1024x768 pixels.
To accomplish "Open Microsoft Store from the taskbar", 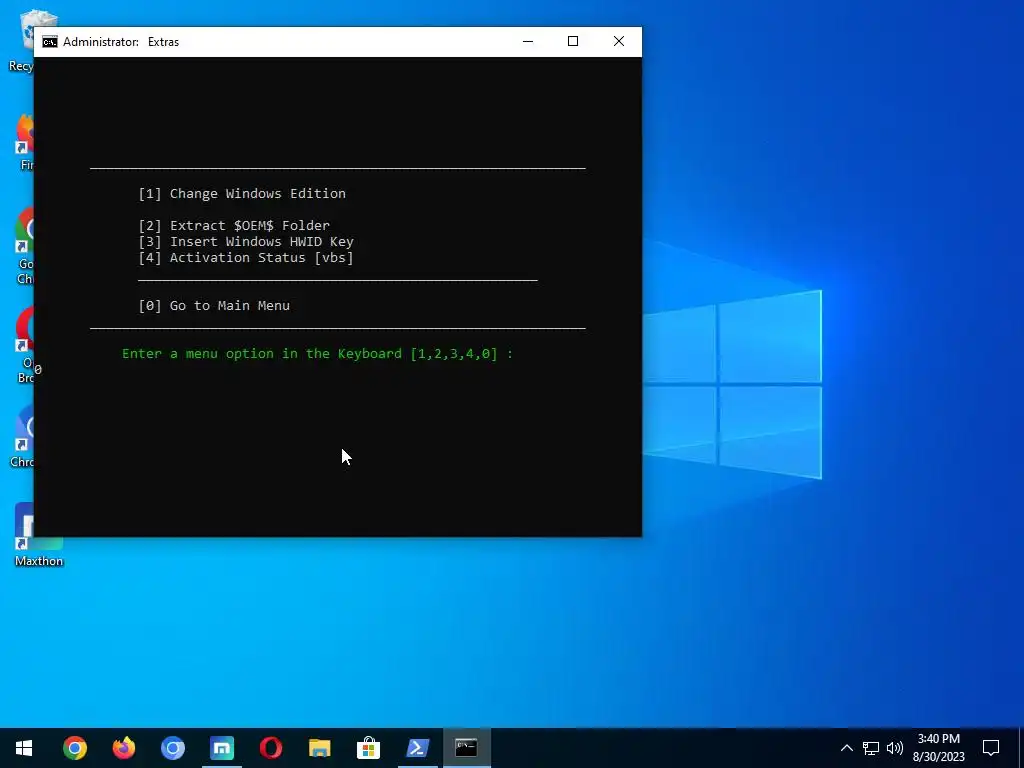I will [368, 748].
